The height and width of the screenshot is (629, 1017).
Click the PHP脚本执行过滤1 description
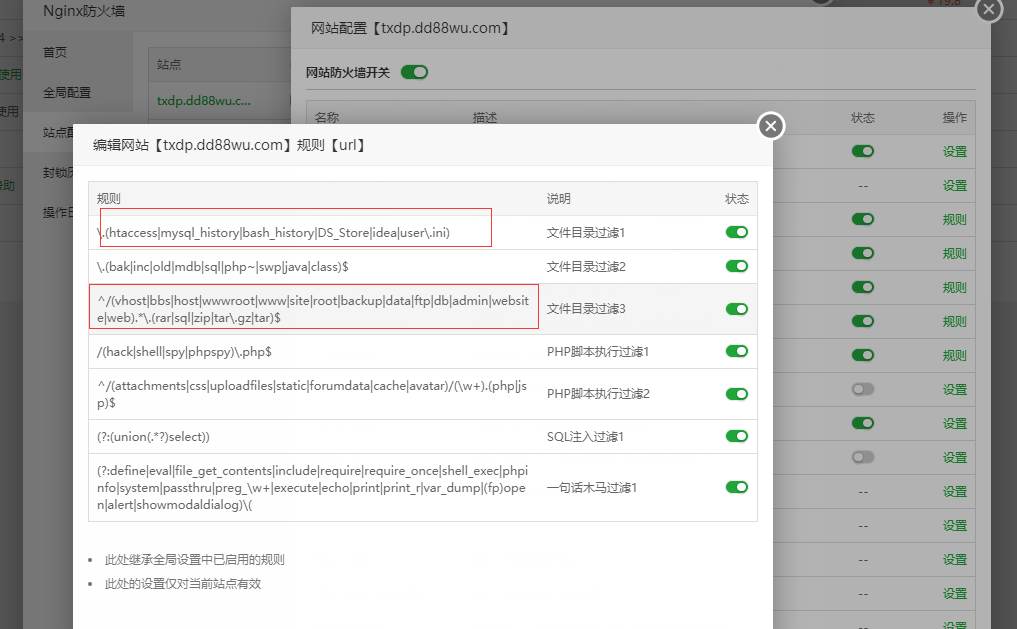[x=597, y=351]
